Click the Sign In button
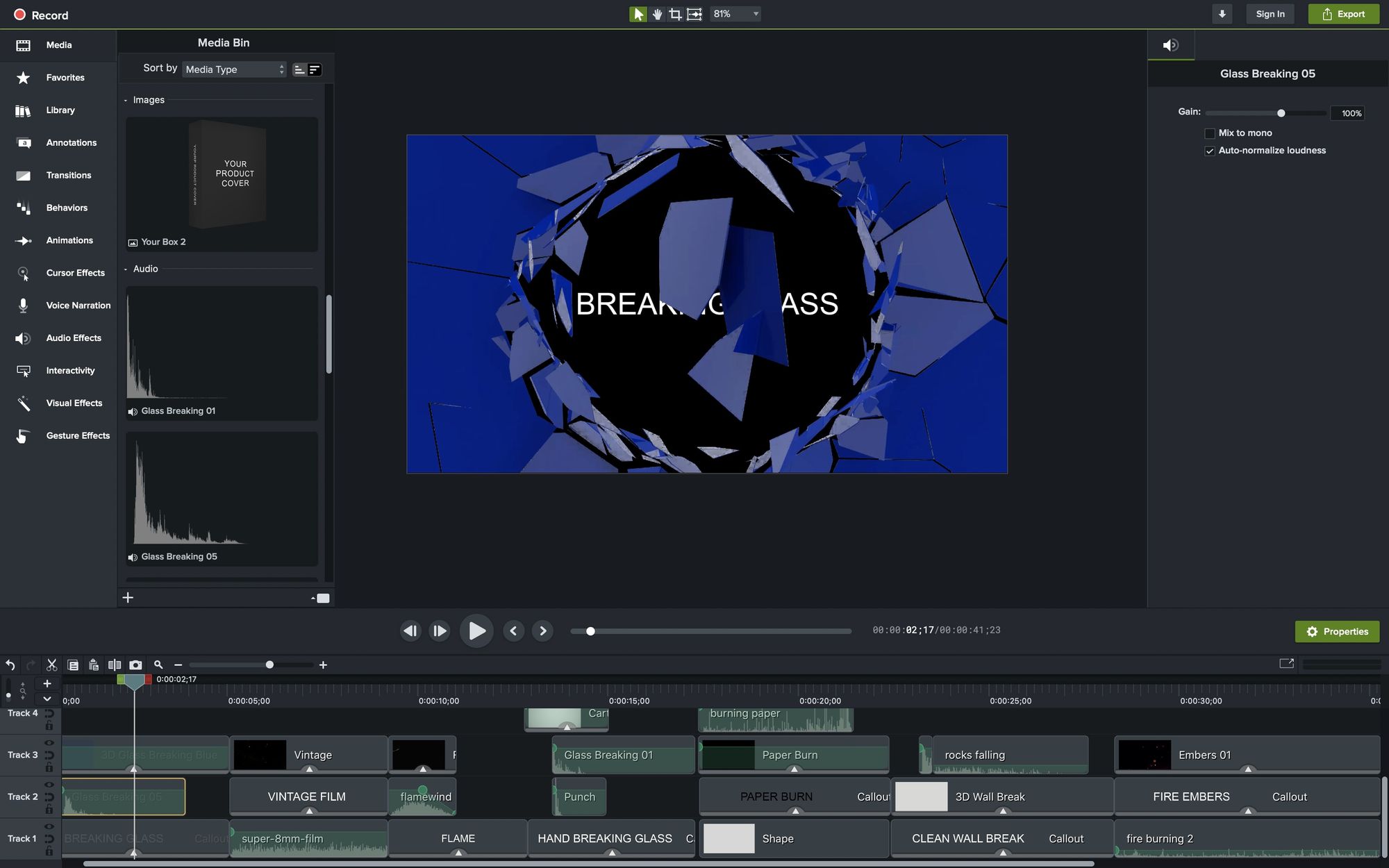The width and height of the screenshot is (1389, 868). tap(1270, 14)
